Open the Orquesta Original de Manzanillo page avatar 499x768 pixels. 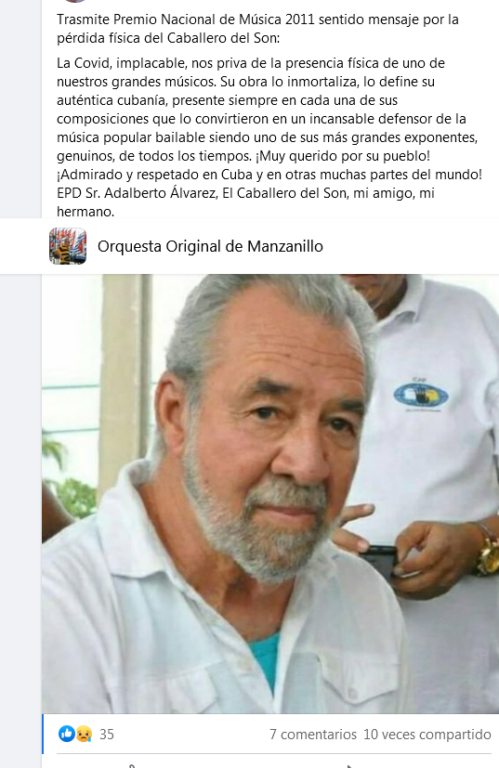click(x=68, y=246)
